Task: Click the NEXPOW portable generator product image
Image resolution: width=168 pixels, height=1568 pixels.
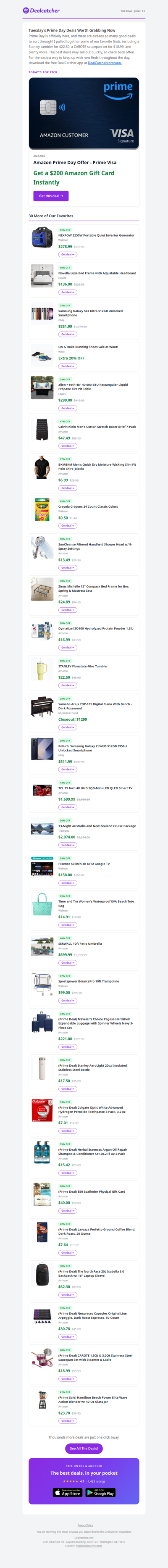Action: (42, 238)
